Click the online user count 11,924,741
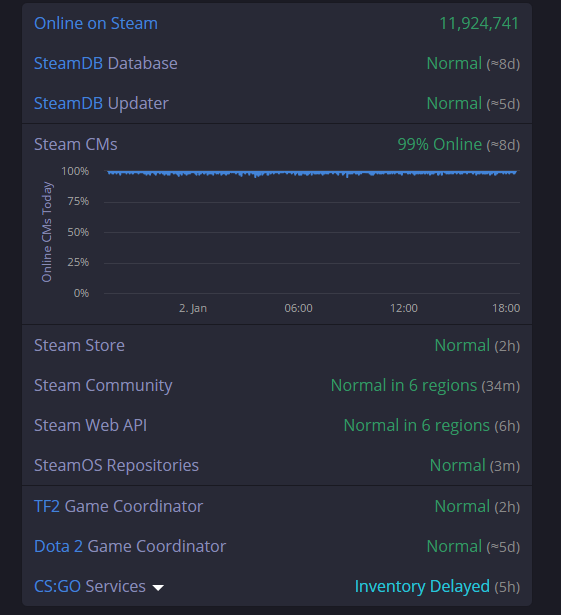The image size is (561, 615). click(479, 24)
